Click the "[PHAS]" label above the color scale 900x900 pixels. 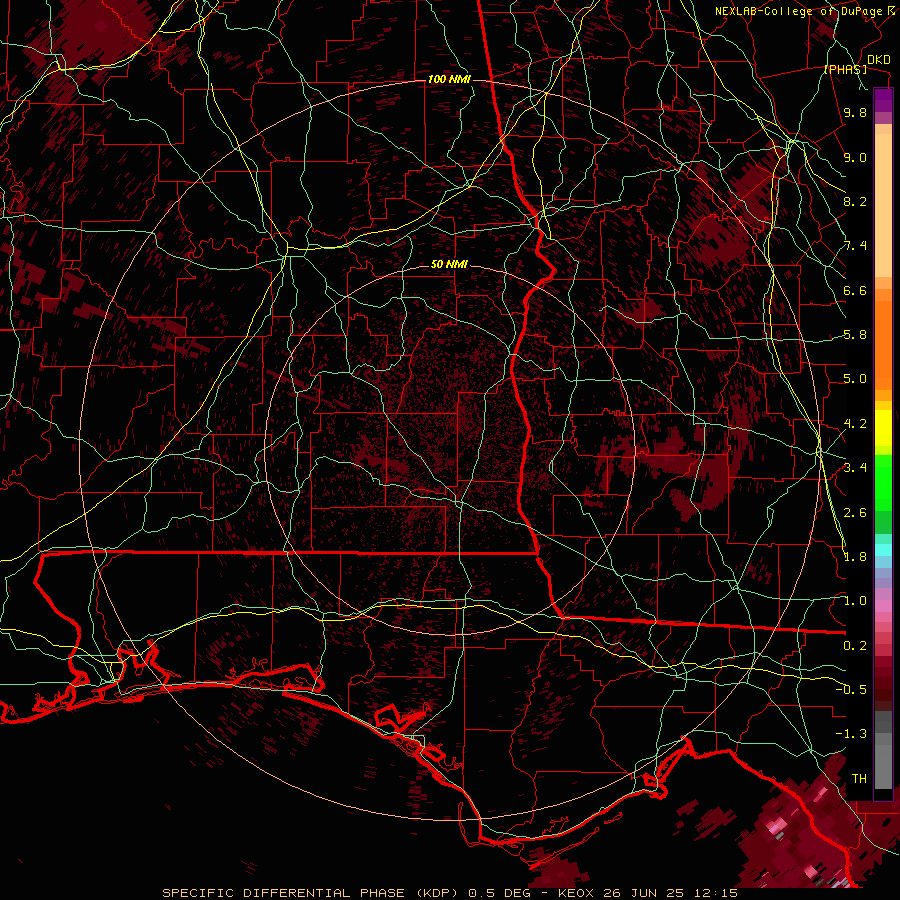[x=846, y=70]
